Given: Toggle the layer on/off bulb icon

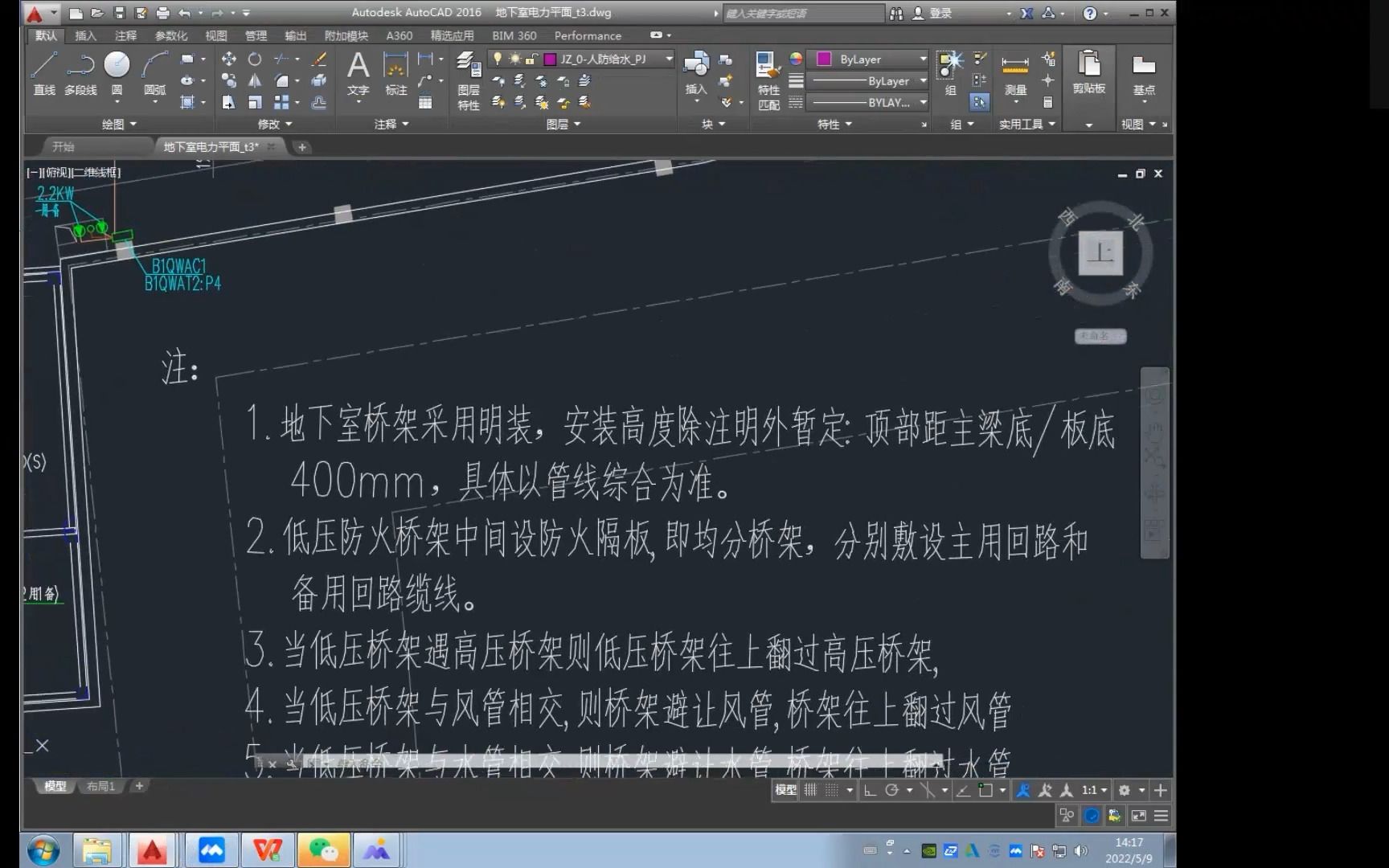Looking at the screenshot, I should coord(498,59).
